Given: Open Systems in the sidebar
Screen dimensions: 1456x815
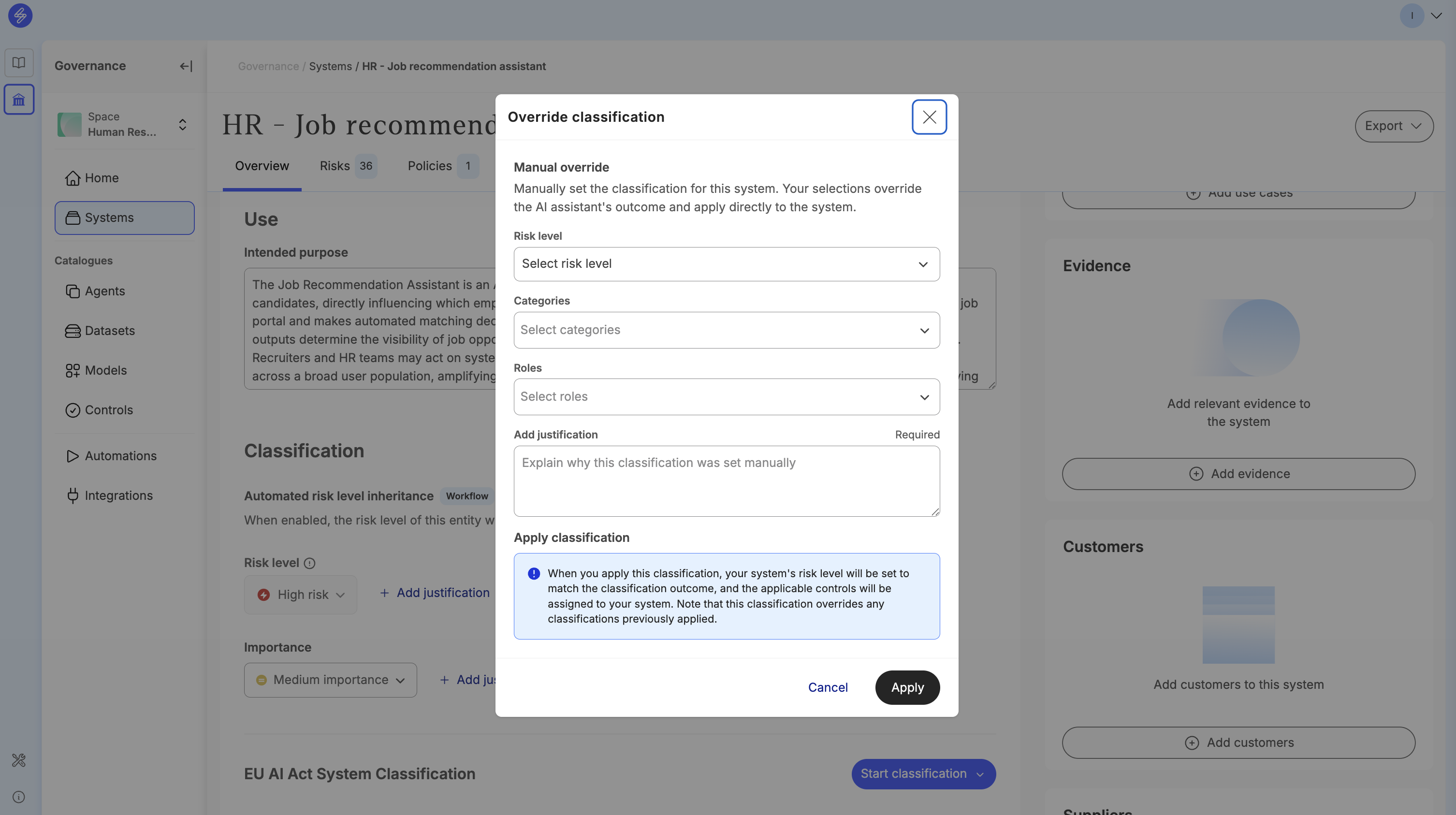Looking at the screenshot, I should [x=124, y=218].
